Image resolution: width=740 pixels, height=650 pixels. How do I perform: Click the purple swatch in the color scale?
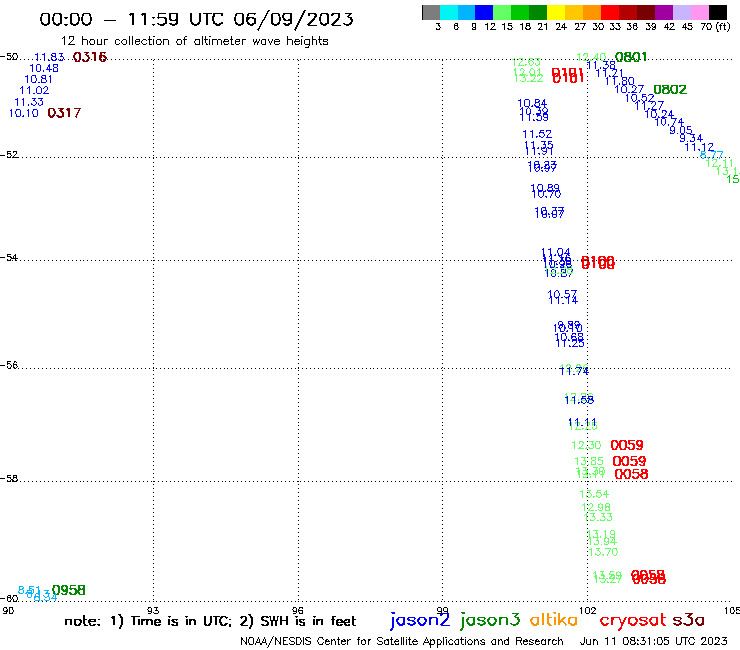click(x=664, y=12)
